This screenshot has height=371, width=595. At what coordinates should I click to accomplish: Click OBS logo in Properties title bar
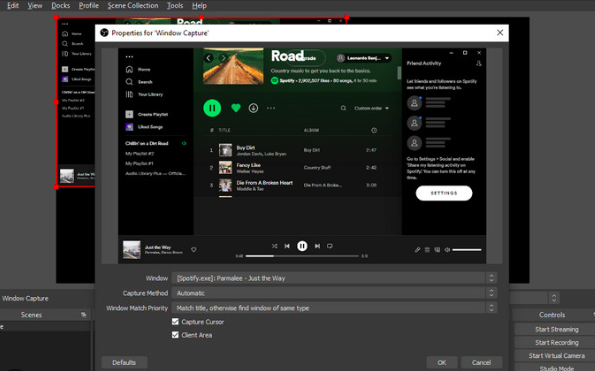pos(104,33)
